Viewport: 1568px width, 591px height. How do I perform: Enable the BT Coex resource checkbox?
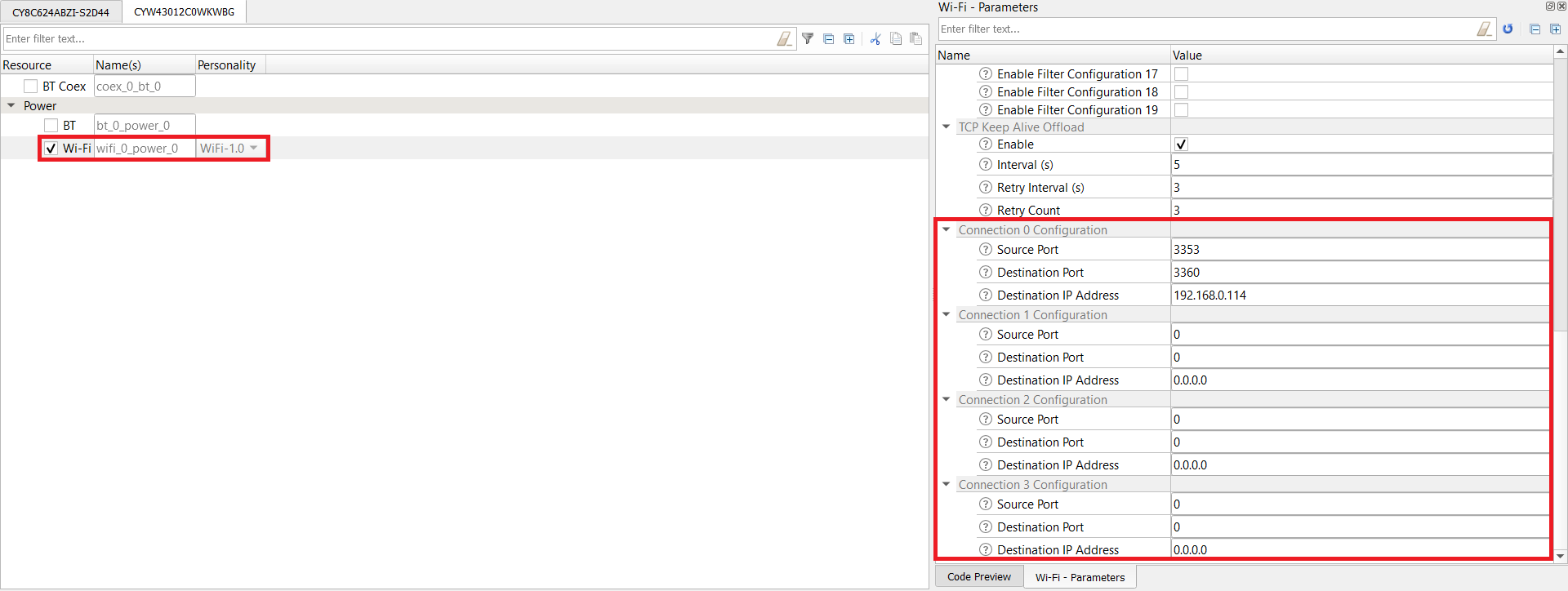(31, 86)
